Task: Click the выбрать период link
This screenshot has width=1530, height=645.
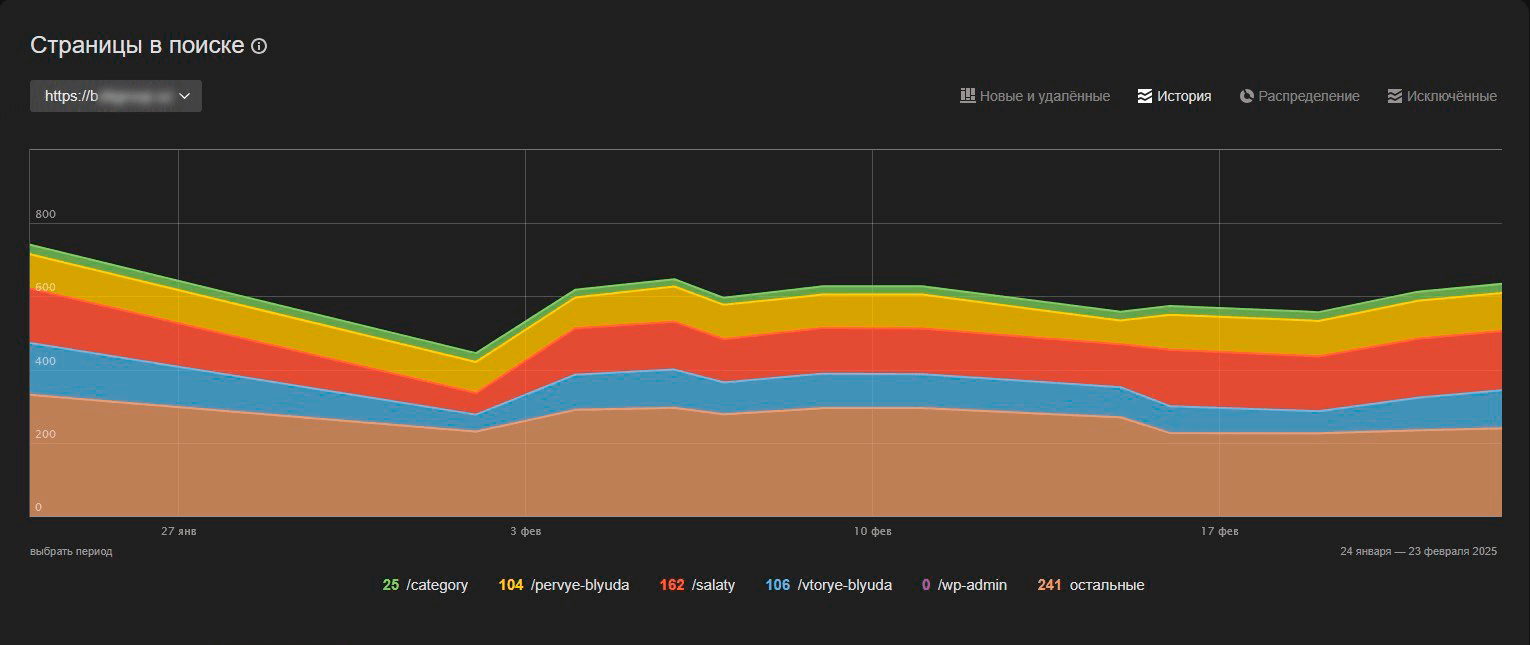Action: pos(71,551)
